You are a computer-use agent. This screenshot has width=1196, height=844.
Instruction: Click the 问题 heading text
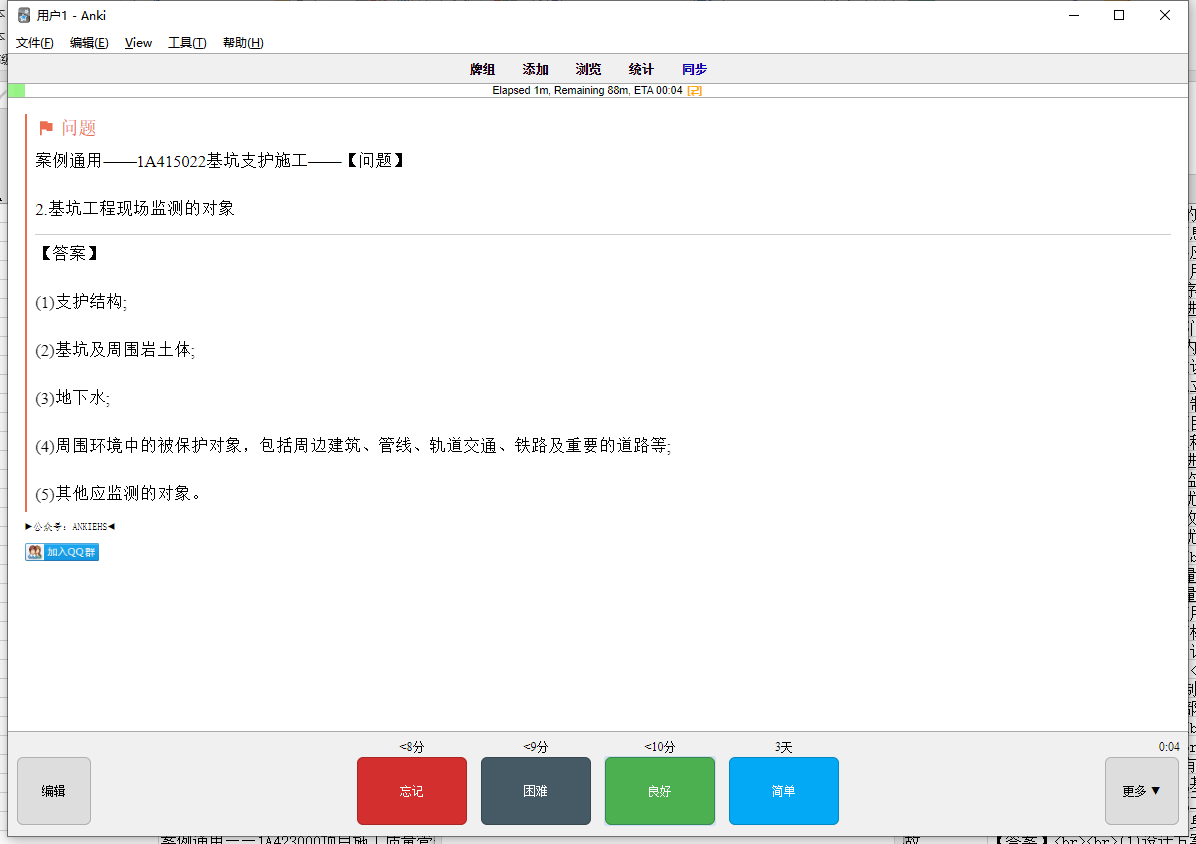(79, 128)
